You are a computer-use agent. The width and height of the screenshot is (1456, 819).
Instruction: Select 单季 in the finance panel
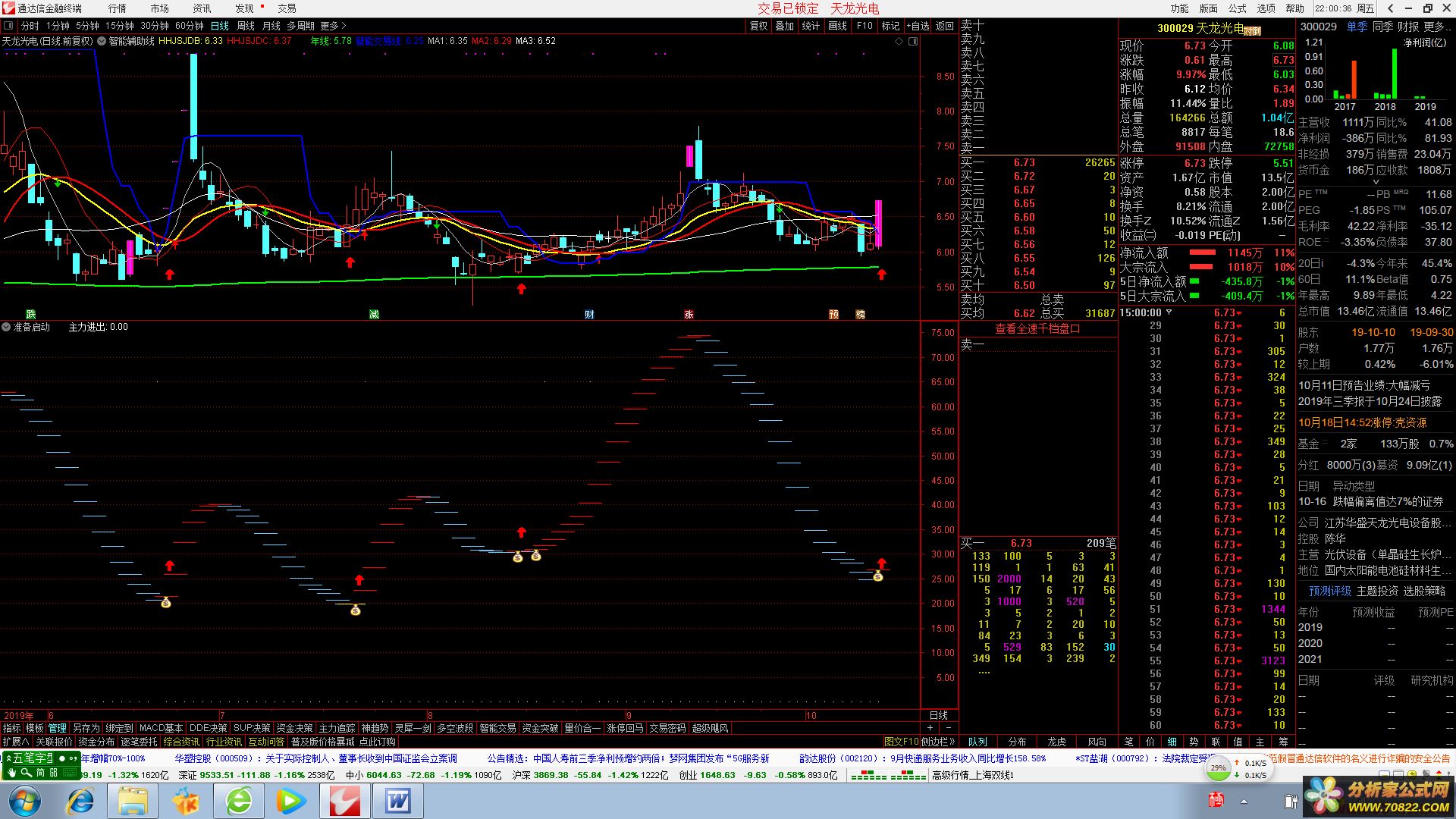[x=1357, y=27]
